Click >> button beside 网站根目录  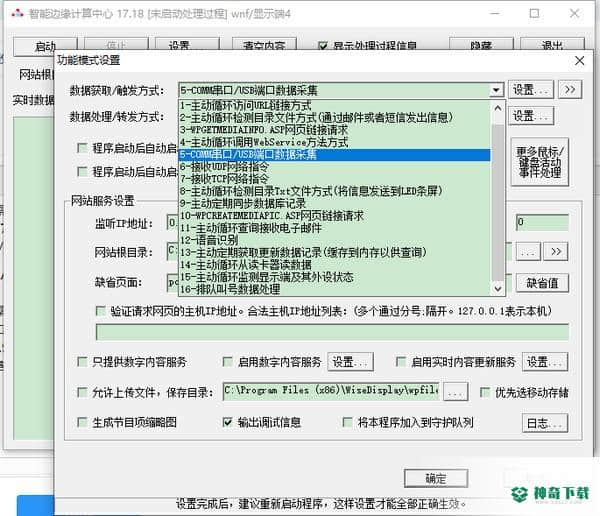pos(556,252)
